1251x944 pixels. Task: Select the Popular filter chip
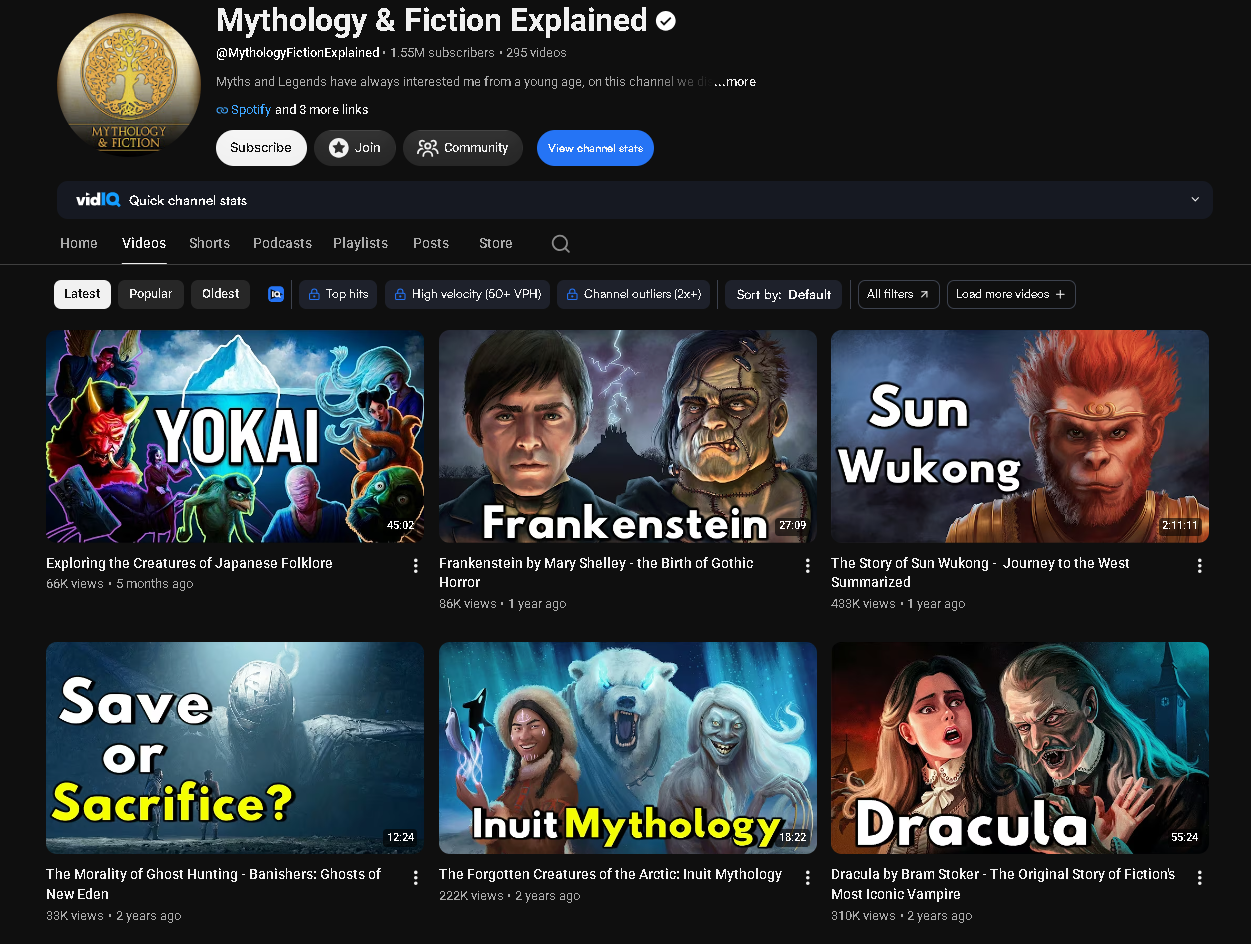tap(151, 294)
